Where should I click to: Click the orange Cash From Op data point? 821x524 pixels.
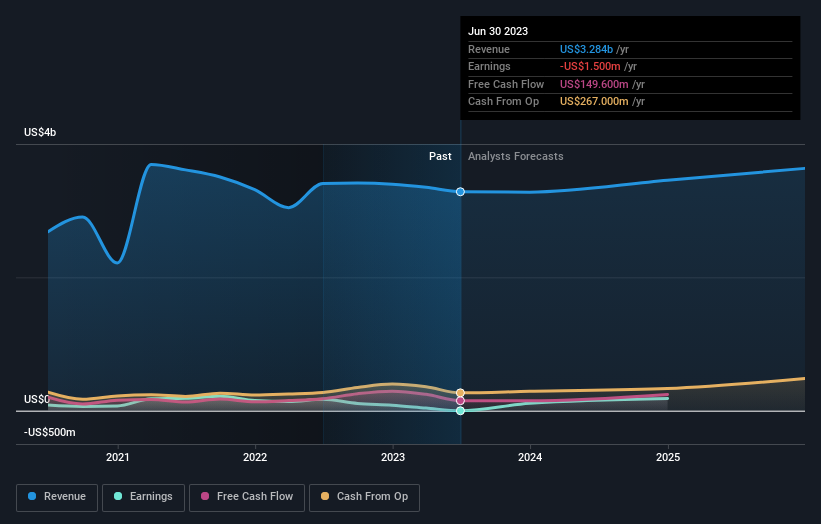[460, 393]
